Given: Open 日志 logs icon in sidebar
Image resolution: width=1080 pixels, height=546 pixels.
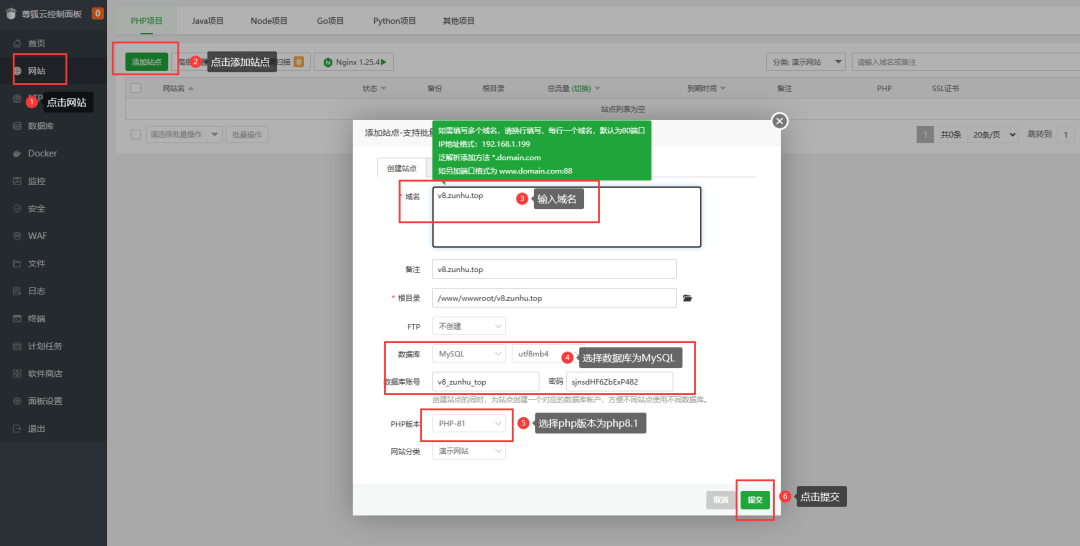Looking at the screenshot, I should (17, 291).
